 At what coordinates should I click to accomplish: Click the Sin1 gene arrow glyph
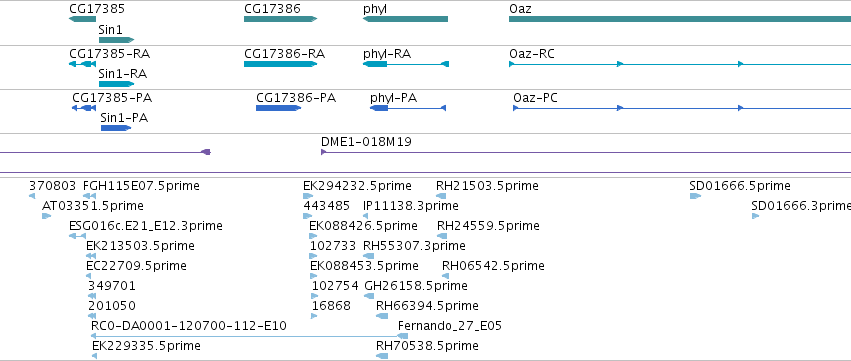[116, 40]
